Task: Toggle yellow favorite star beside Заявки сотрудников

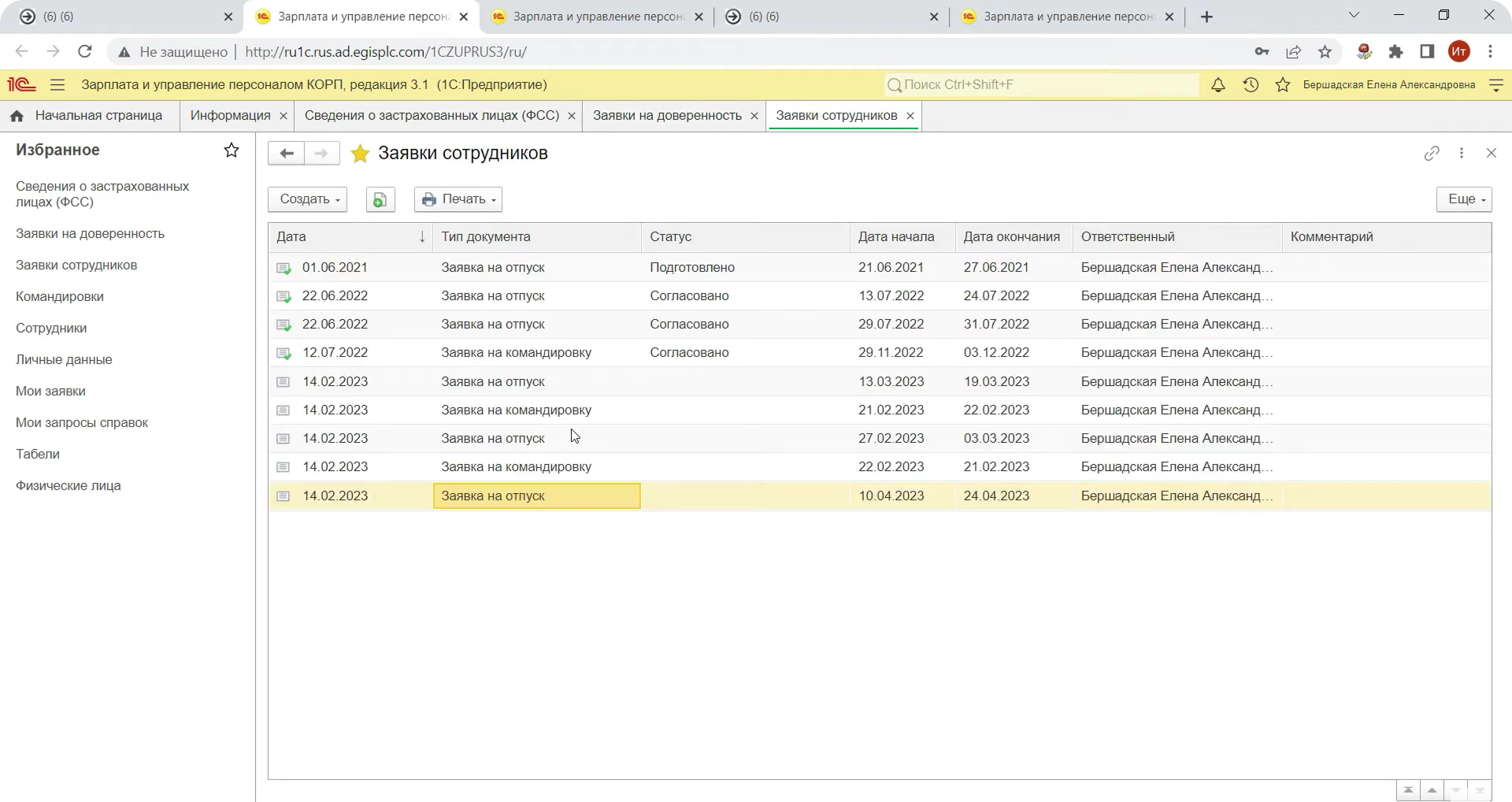Action: (360, 154)
